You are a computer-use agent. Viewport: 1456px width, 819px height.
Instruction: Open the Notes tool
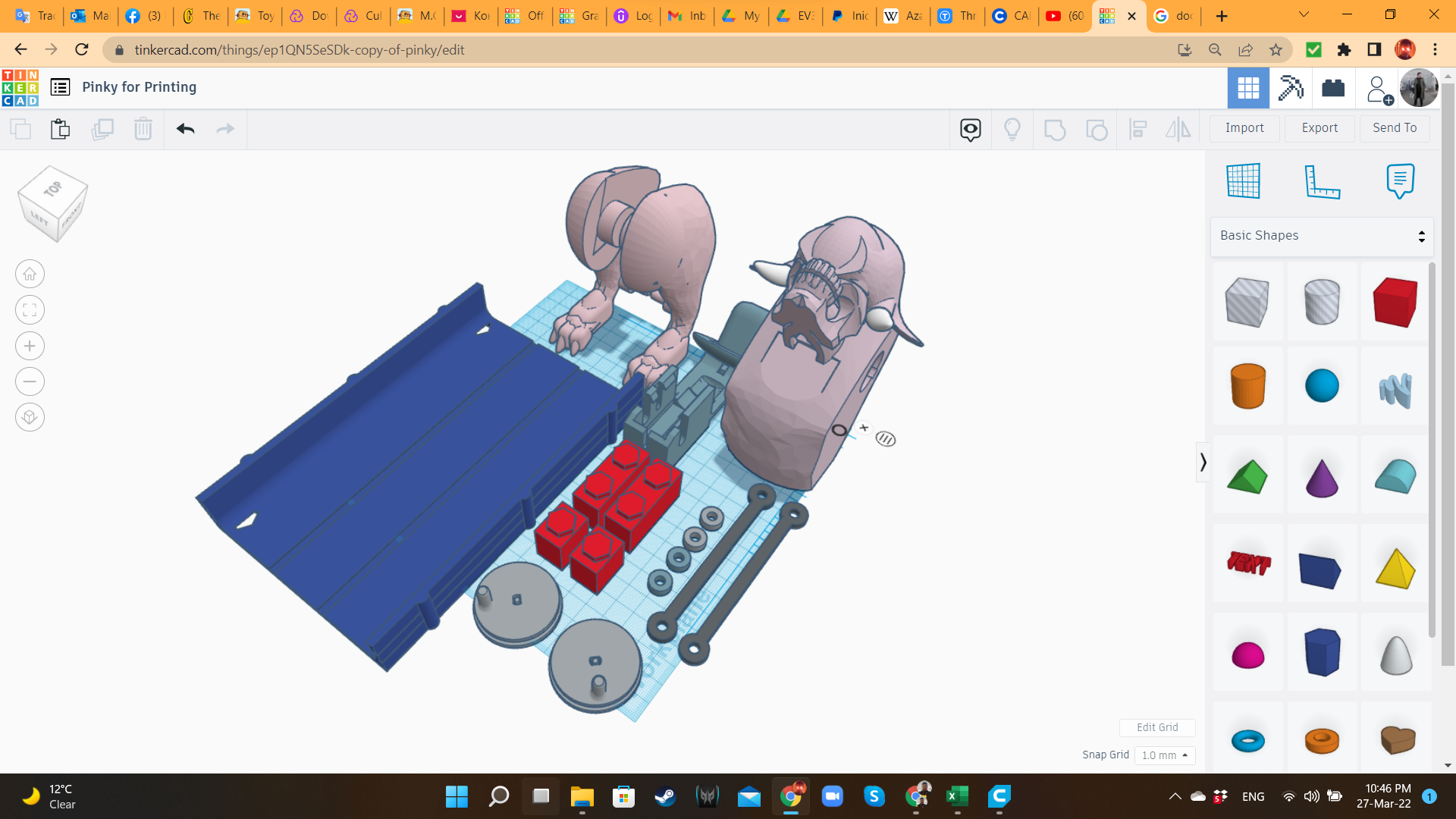click(1400, 181)
